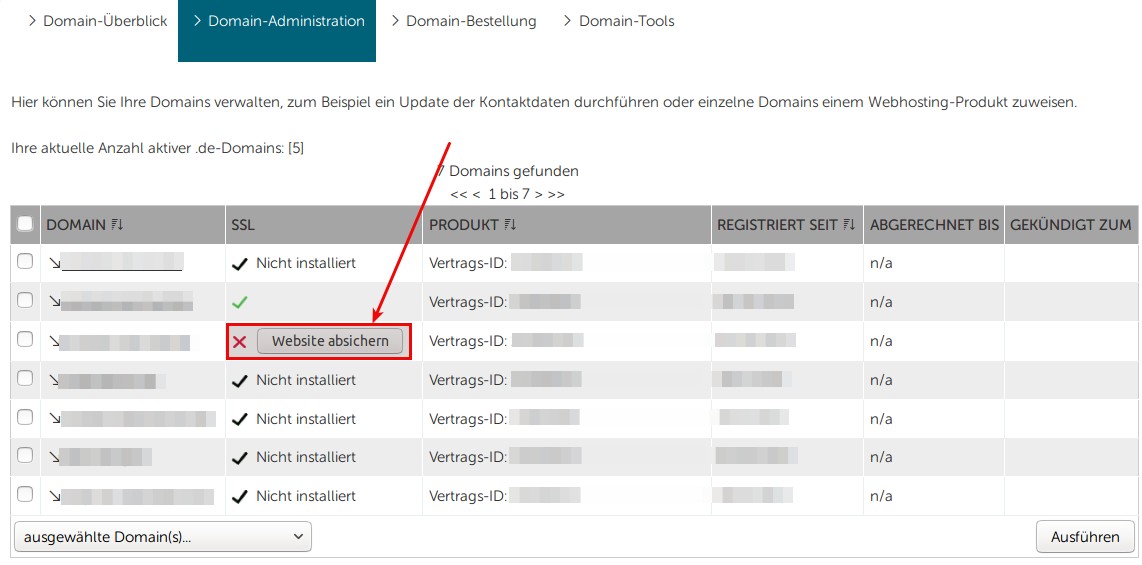The width and height of the screenshot is (1142, 565).
Task: Click the black check icon in the first row
Action: (240, 264)
